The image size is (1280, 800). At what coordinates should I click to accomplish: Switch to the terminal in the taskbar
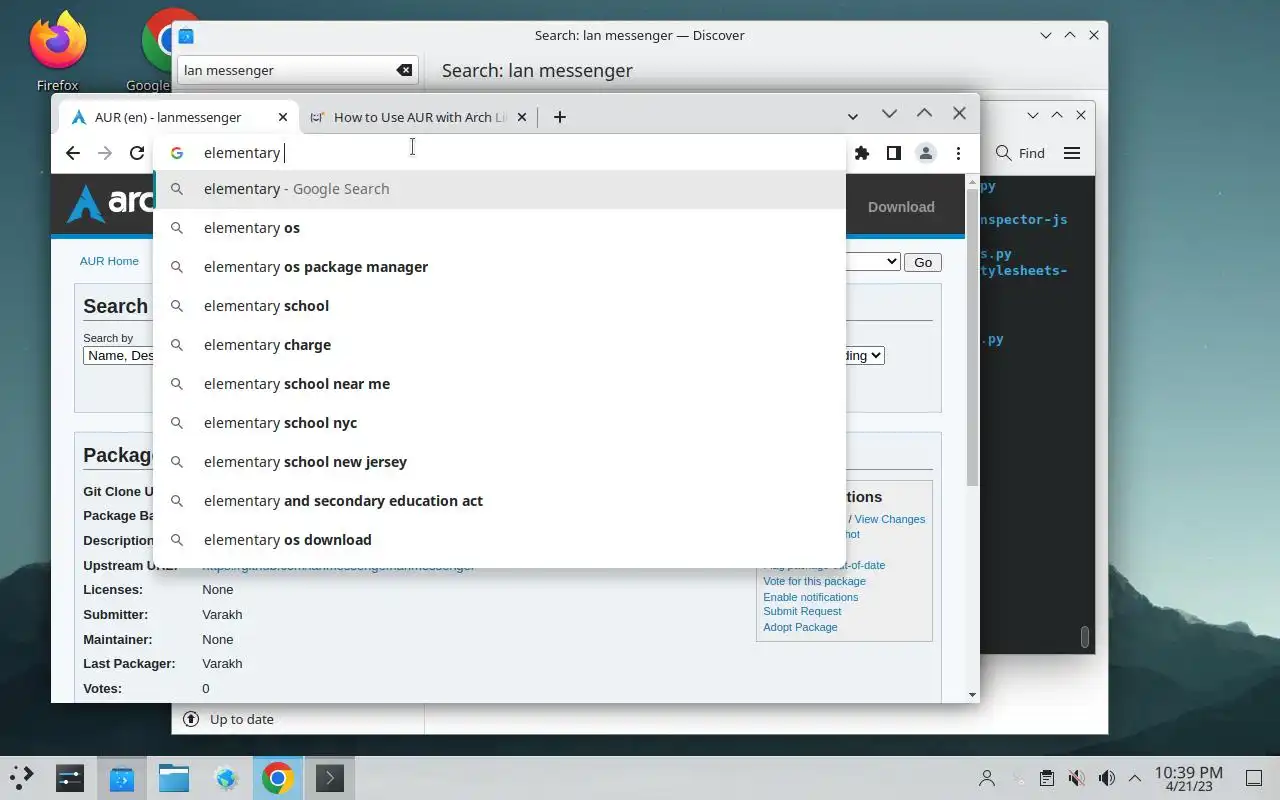330,777
